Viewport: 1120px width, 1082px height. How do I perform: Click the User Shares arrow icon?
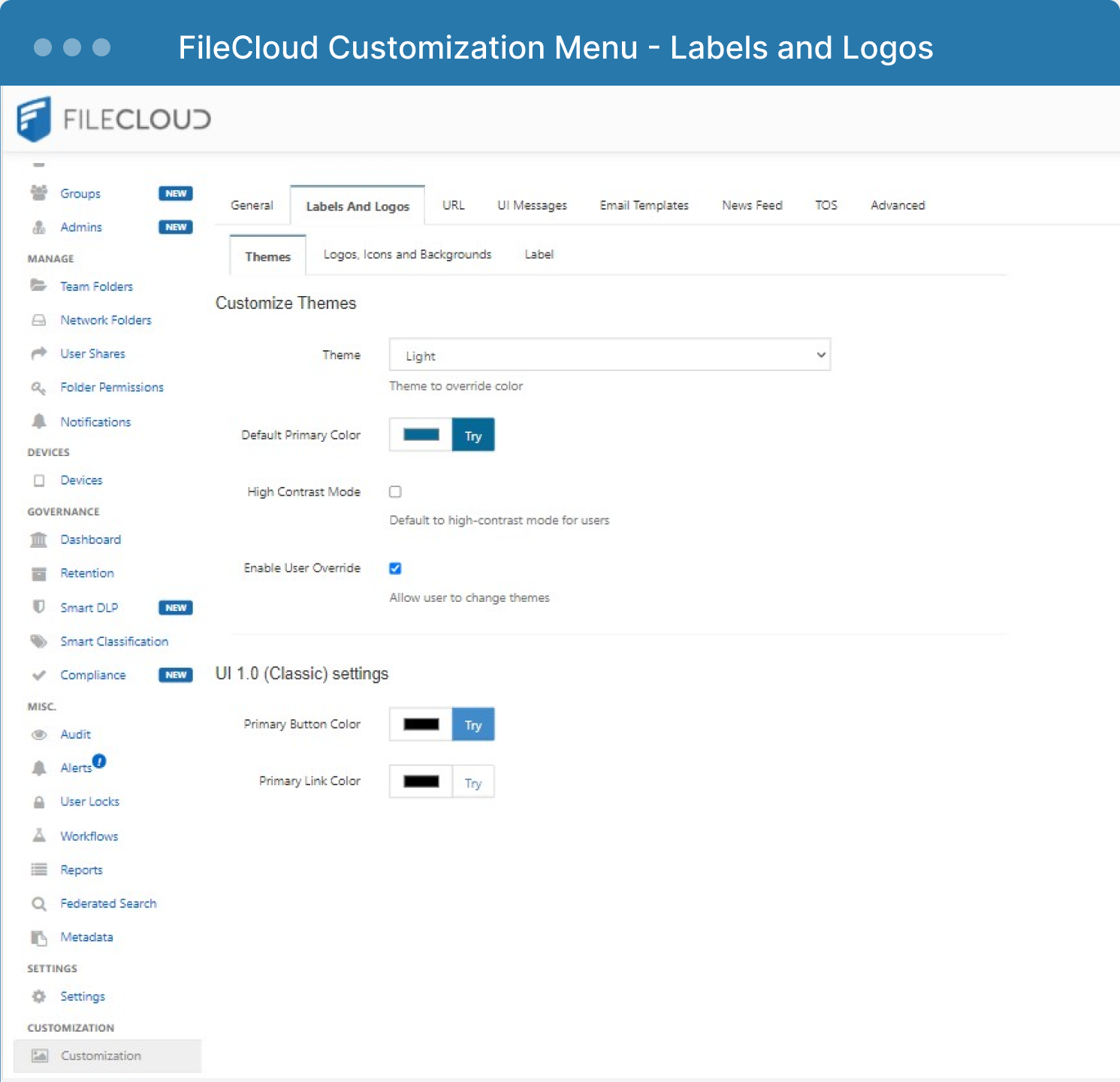click(39, 353)
